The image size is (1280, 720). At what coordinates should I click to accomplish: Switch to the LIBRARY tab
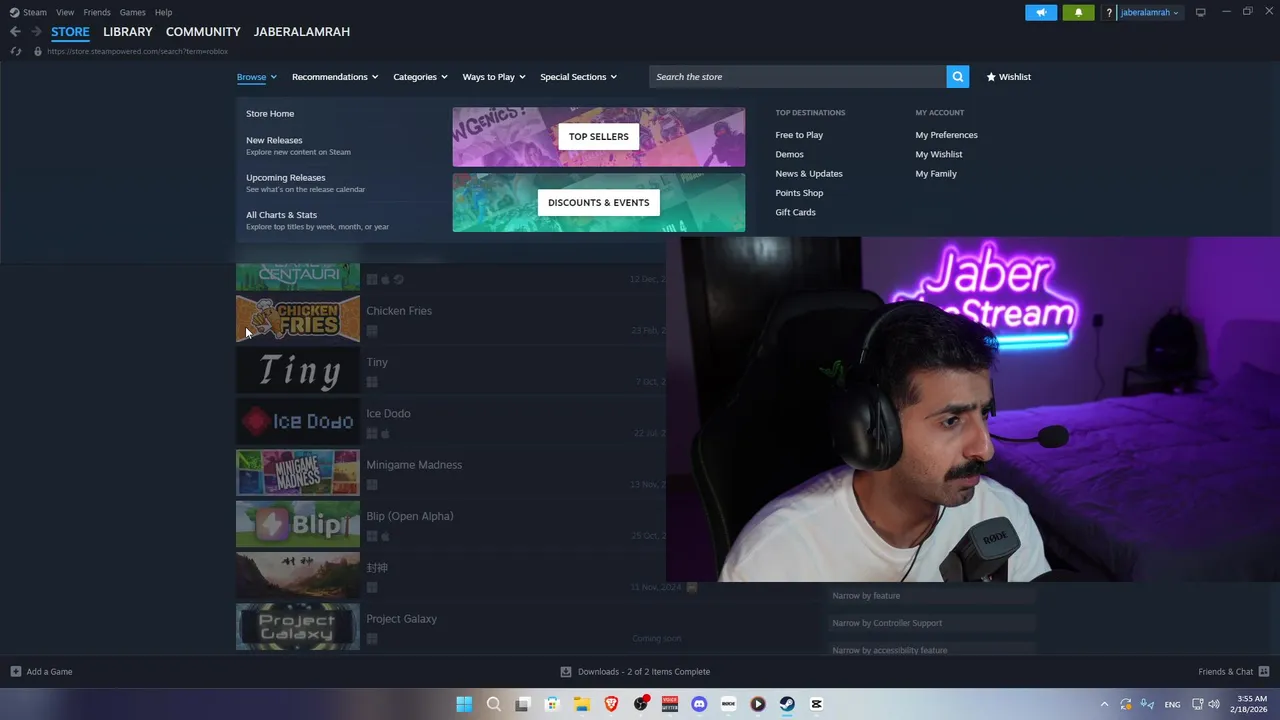128,32
